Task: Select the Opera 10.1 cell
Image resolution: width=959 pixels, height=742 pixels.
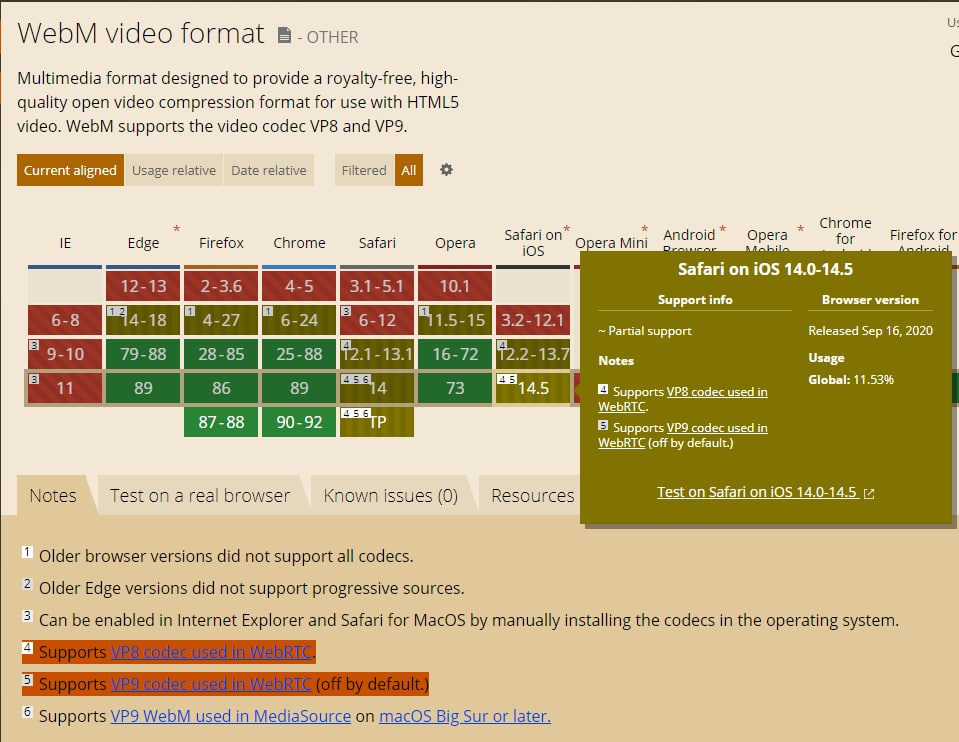Action: click(x=455, y=286)
